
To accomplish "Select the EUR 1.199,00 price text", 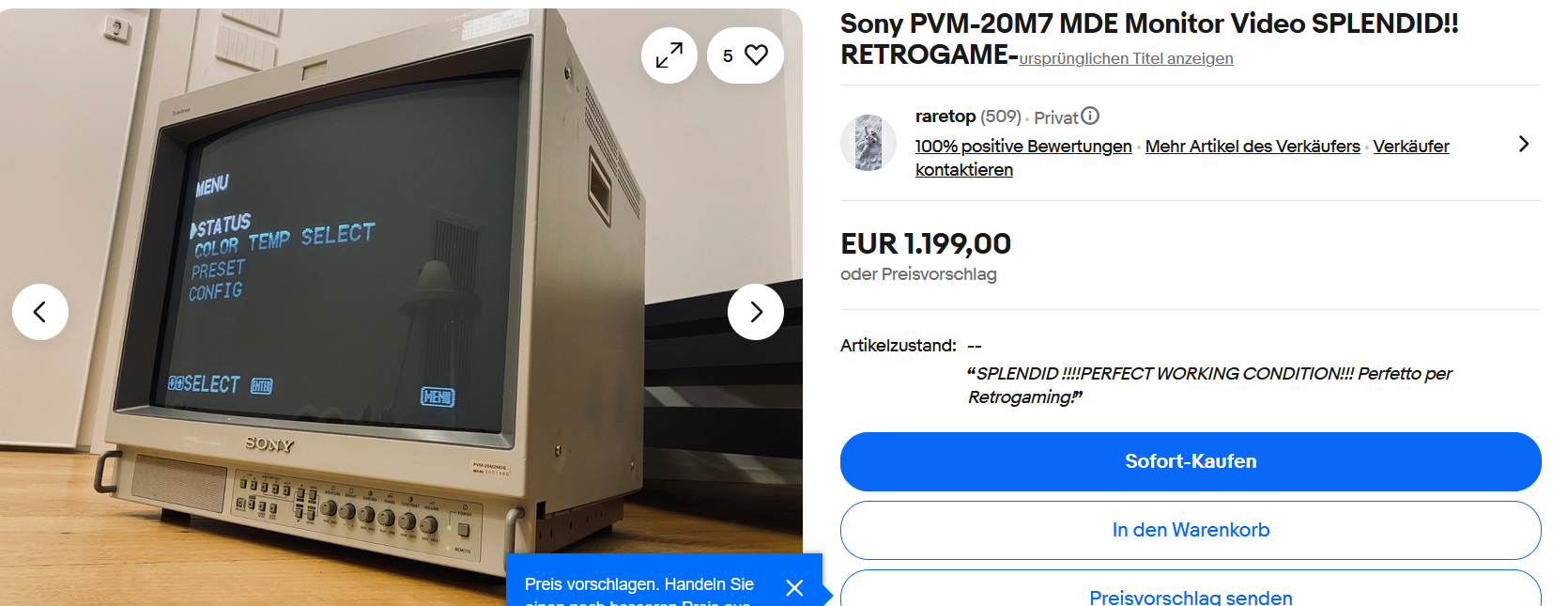I will click(926, 244).
